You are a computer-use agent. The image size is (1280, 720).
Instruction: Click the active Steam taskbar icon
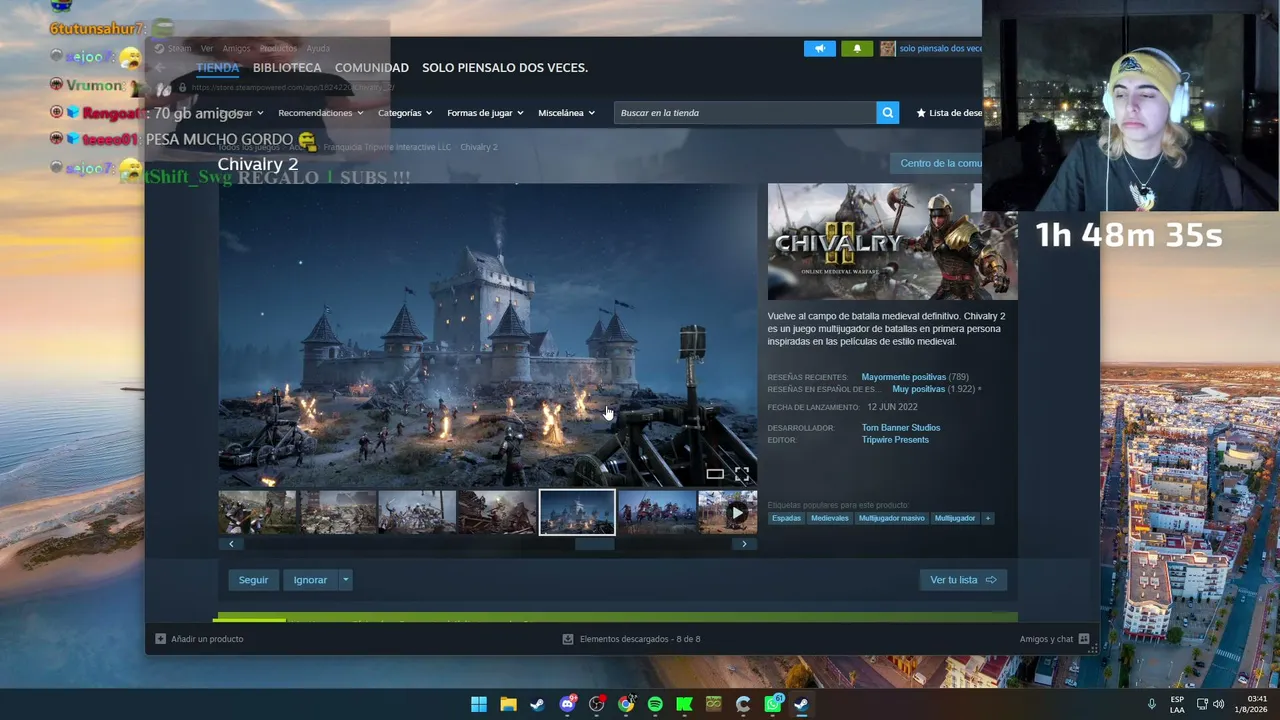coord(801,704)
